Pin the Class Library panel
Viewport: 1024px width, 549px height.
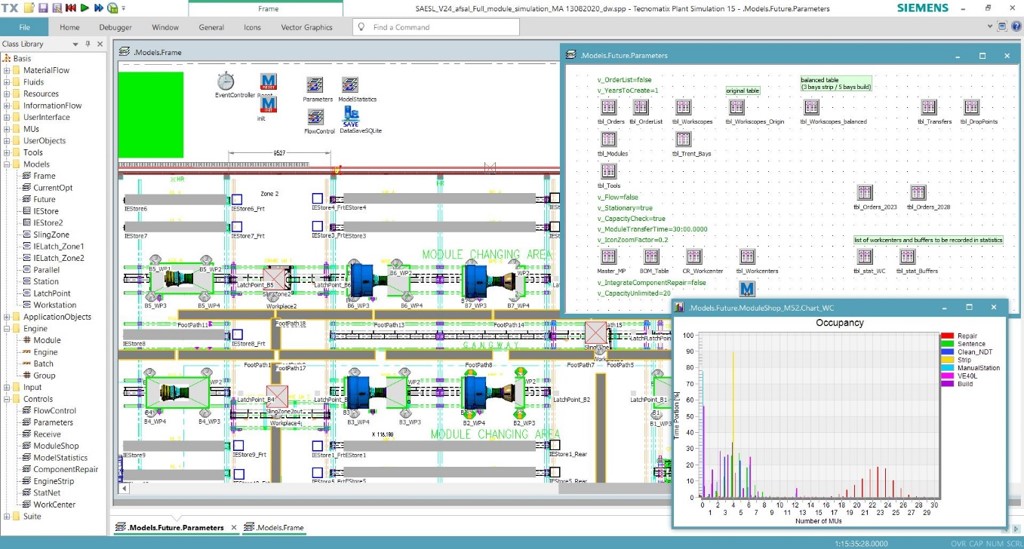(88, 44)
